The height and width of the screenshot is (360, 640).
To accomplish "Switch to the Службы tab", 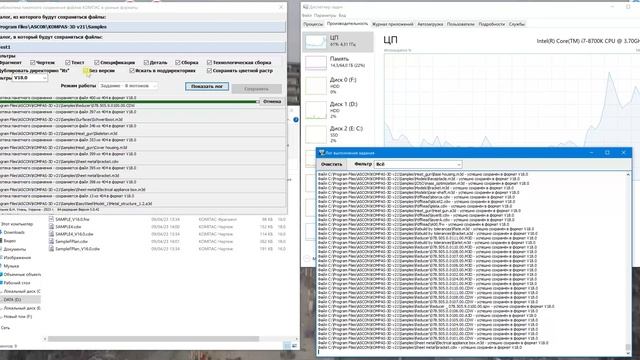I will pyautogui.click(x=517, y=24).
